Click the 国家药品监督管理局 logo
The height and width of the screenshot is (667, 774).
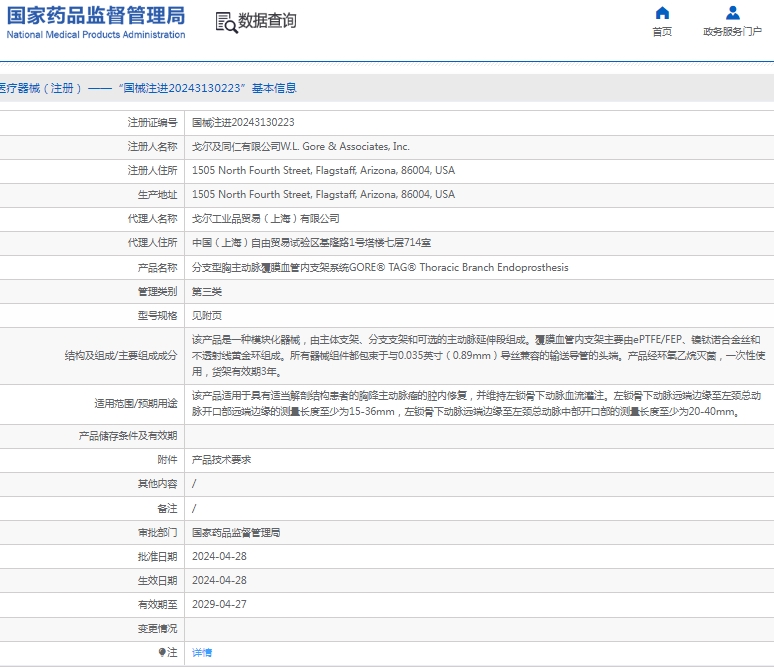96,16
